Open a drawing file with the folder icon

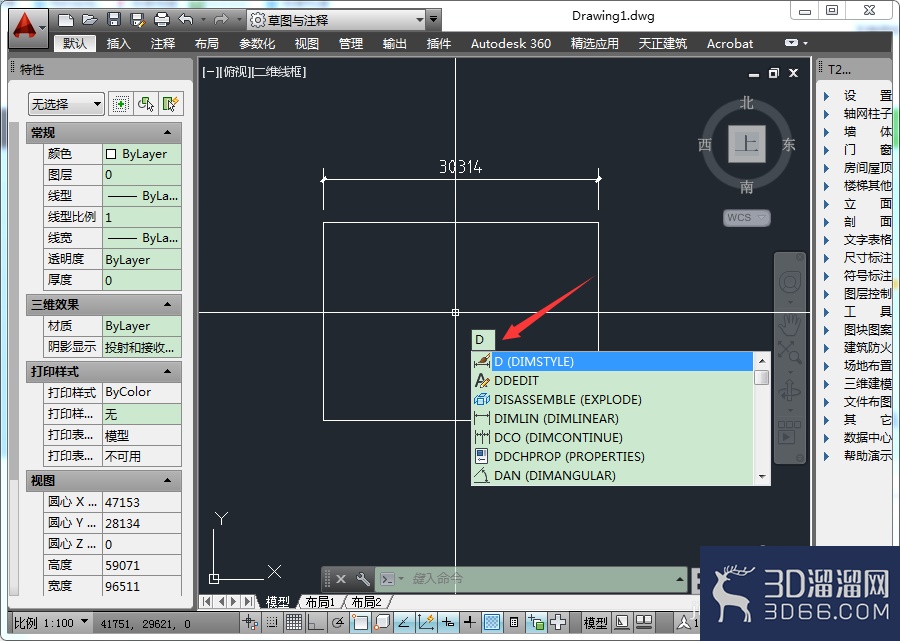(90, 20)
